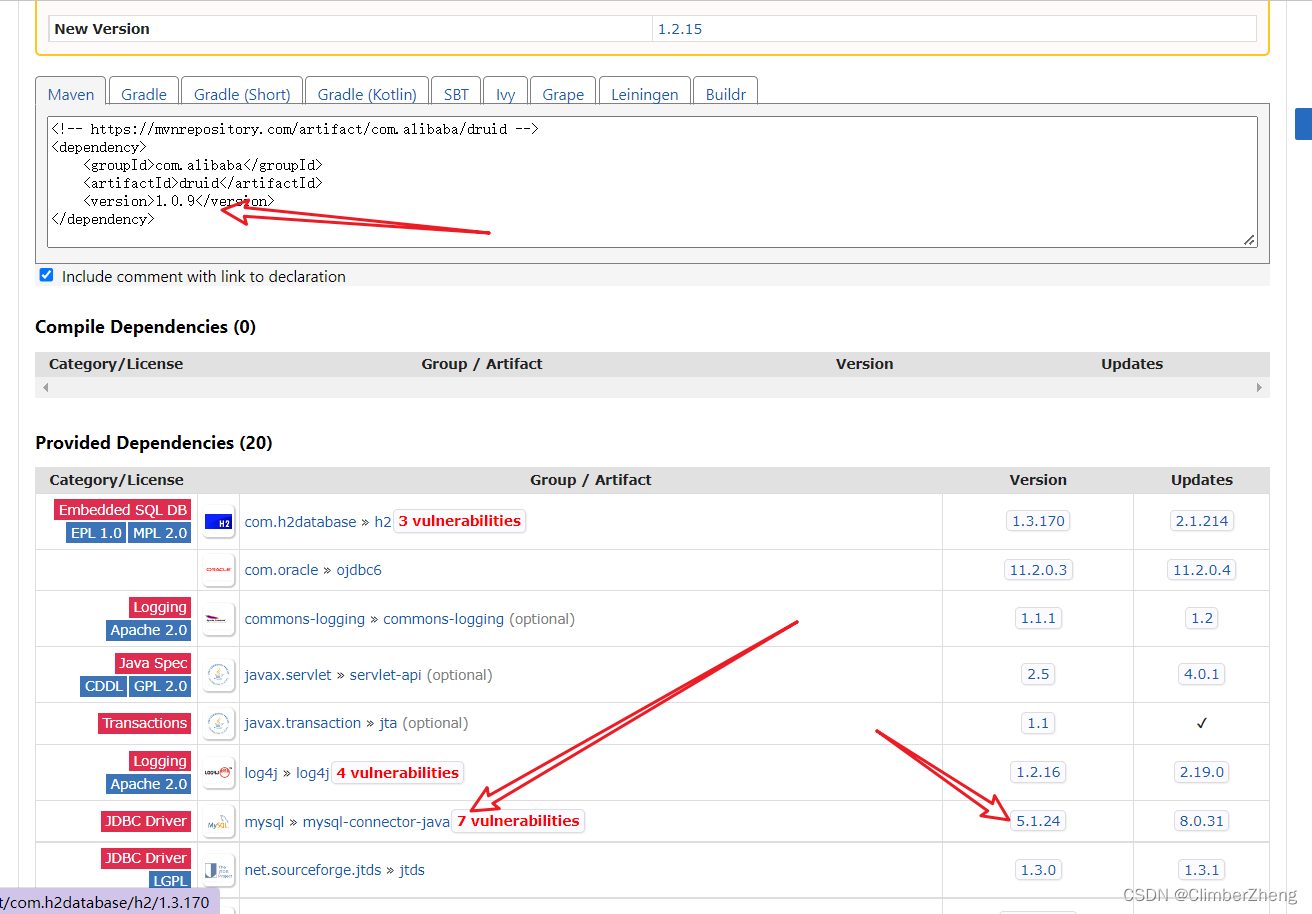Click the Embedded SQL DB category tag

[x=123, y=510]
